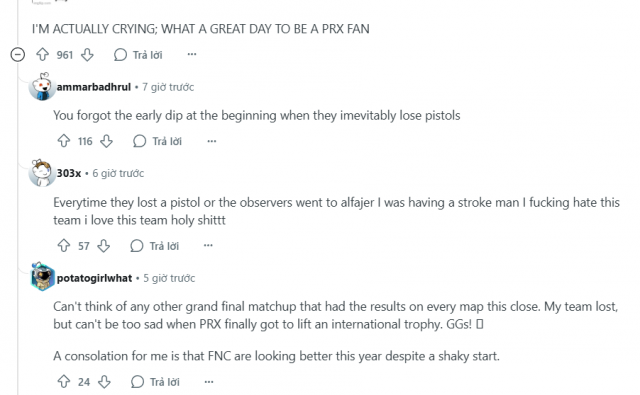Downvote the comment with 961 votes
Screen dimensions: 640x395
pyautogui.click(x=87, y=55)
